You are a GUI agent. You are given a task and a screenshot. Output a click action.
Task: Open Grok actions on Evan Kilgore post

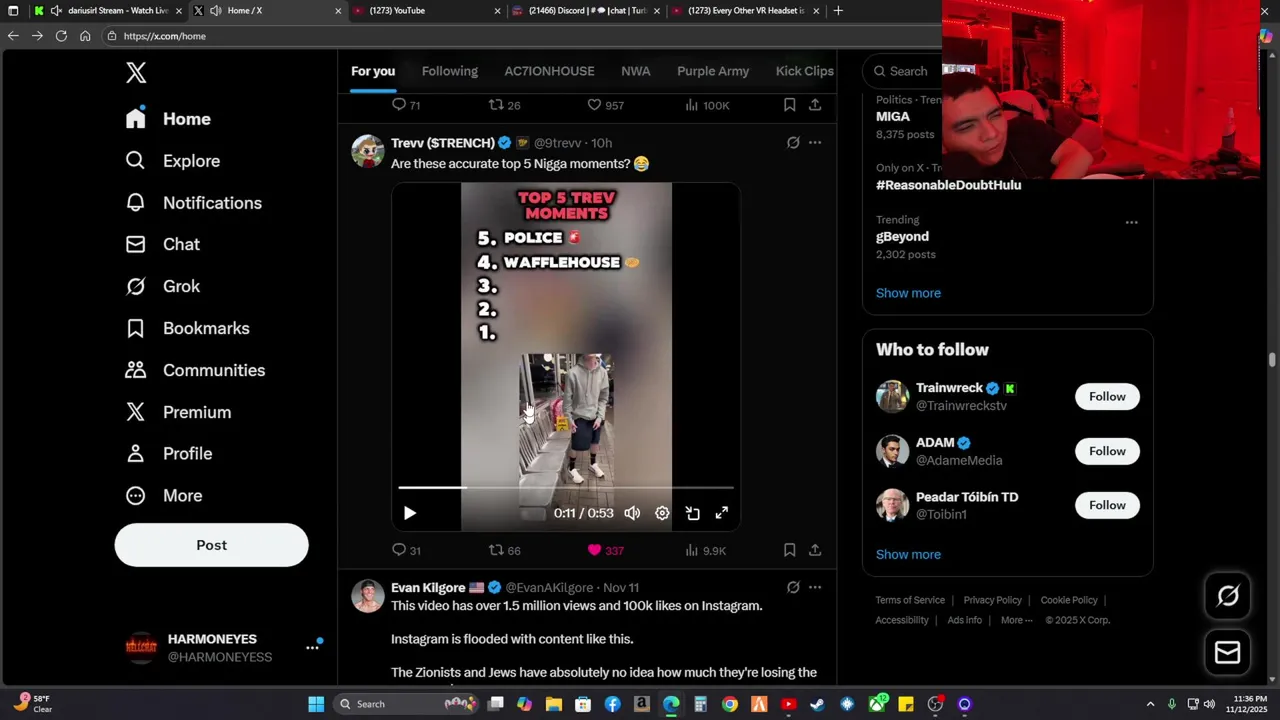point(793,588)
